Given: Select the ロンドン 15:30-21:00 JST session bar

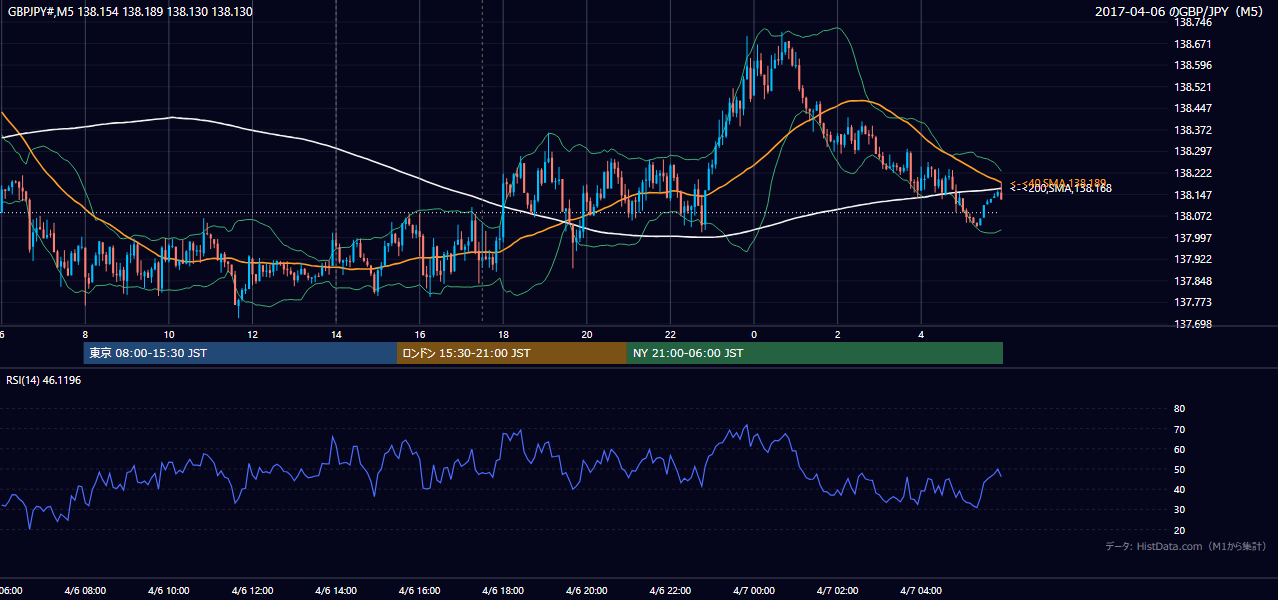Looking at the screenshot, I should coord(512,353).
